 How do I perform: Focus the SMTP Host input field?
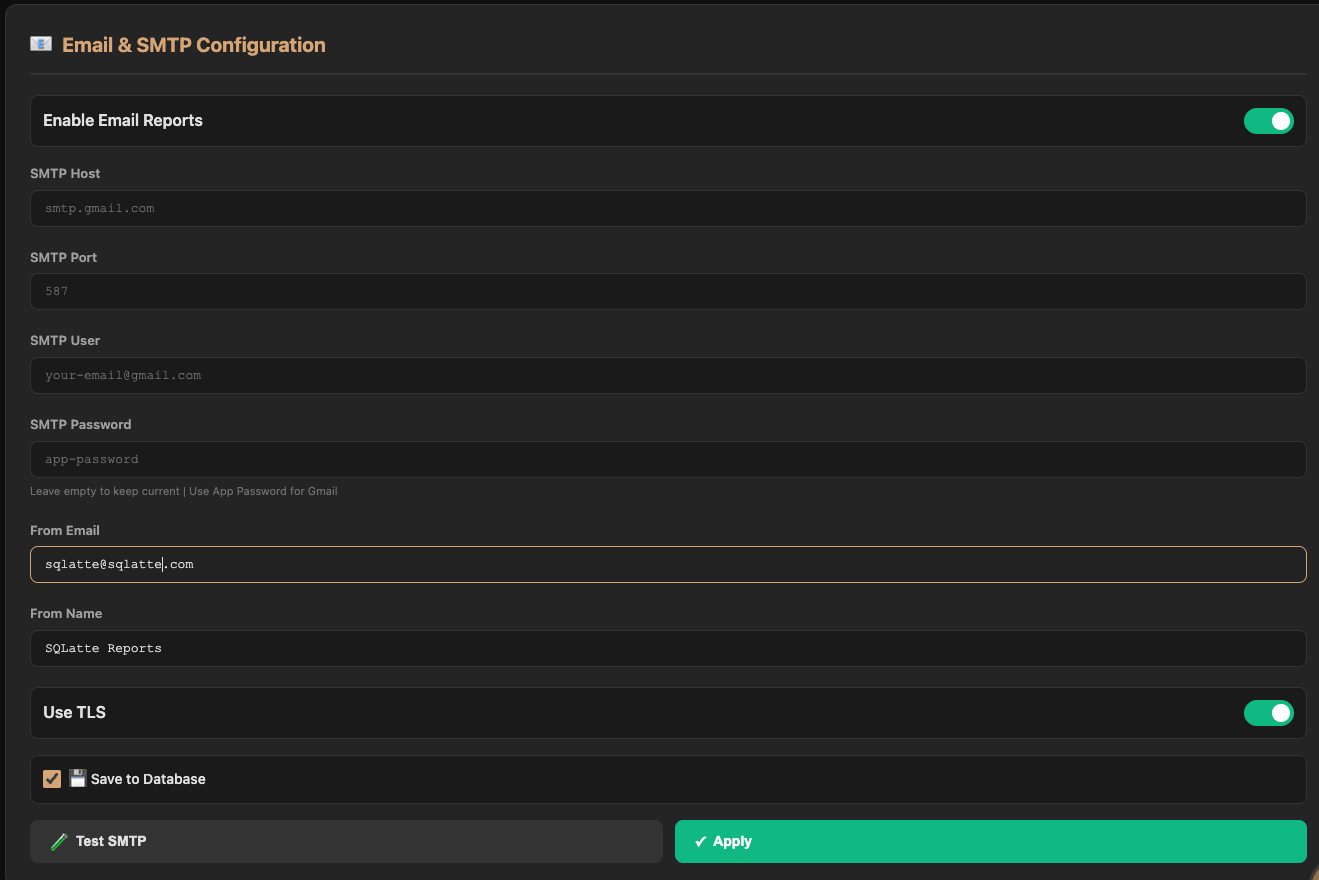668,208
